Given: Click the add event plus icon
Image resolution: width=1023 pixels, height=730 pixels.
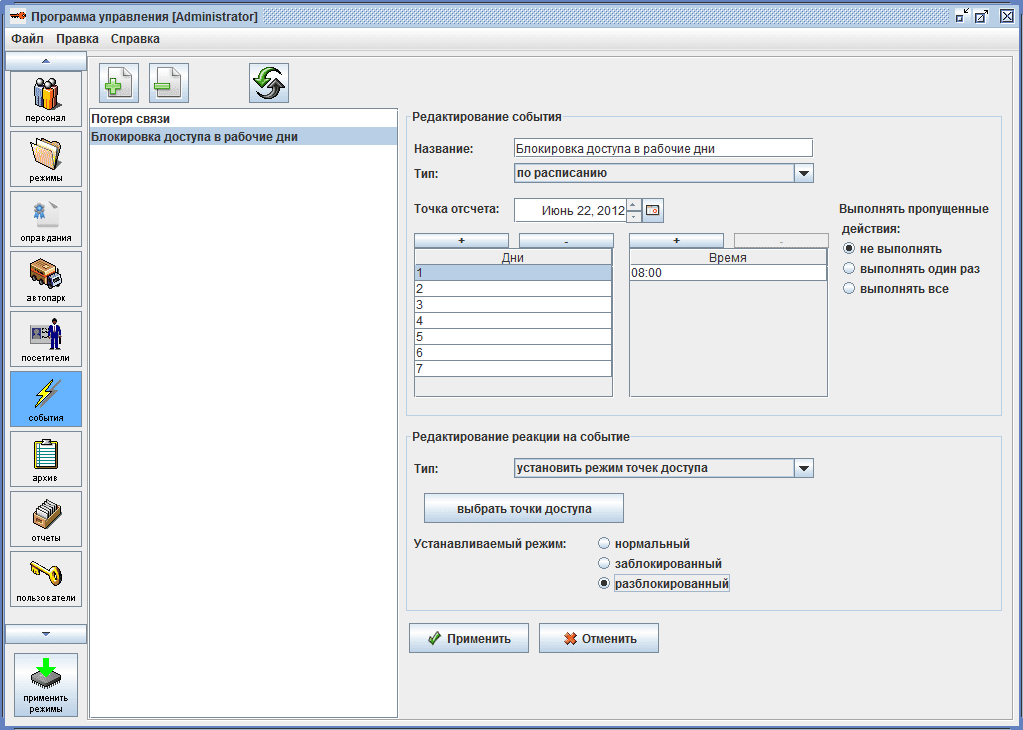Looking at the screenshot, I should pyautogui.click(x=119, y=83).
